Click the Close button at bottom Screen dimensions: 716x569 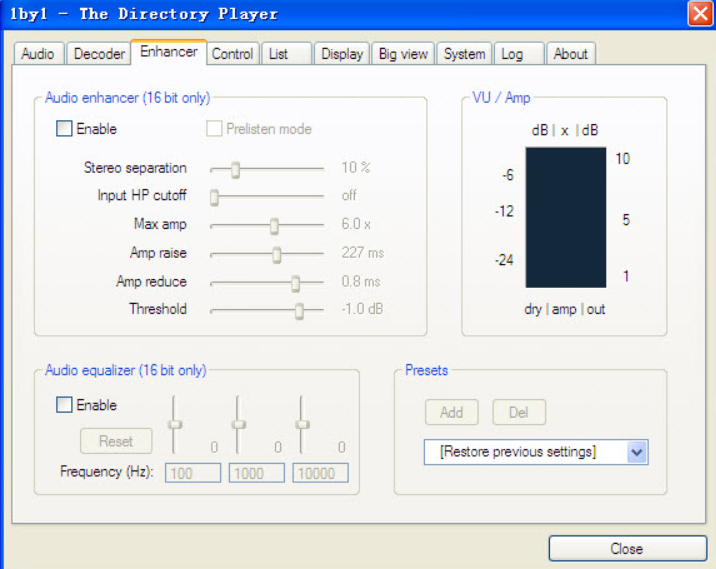pos(626,549)
